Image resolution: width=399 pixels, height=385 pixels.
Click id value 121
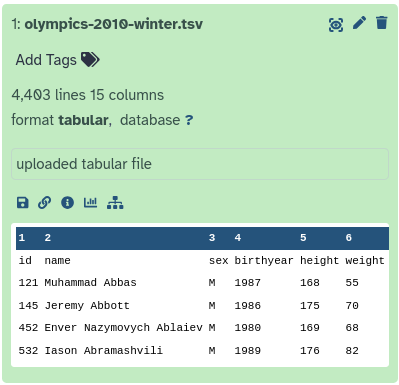click(x=28, y=283)
